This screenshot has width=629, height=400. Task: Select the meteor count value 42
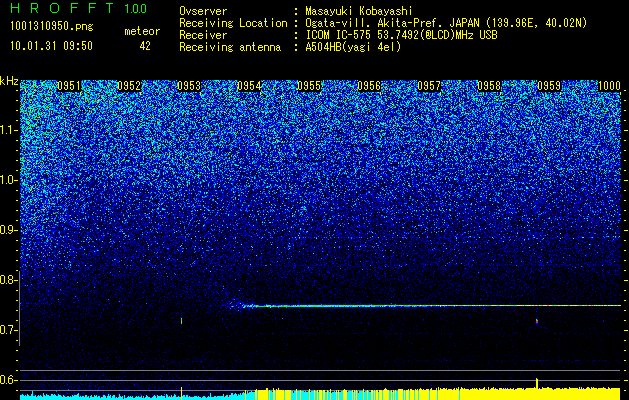point(145,46)
